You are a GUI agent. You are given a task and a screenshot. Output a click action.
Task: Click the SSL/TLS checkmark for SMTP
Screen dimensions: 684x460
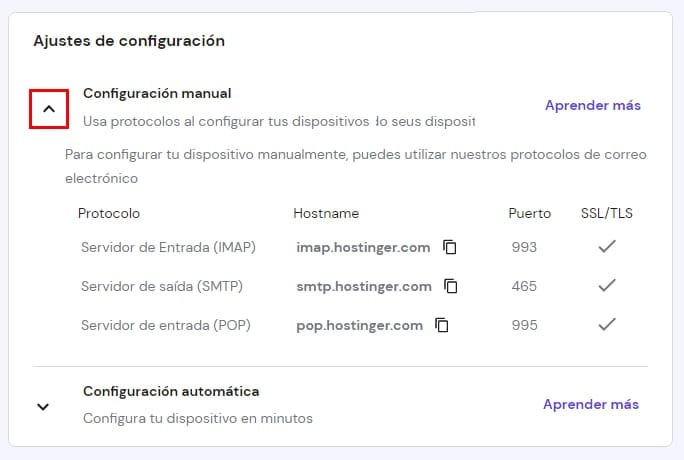pyautogui.click(x=606, y=286)
